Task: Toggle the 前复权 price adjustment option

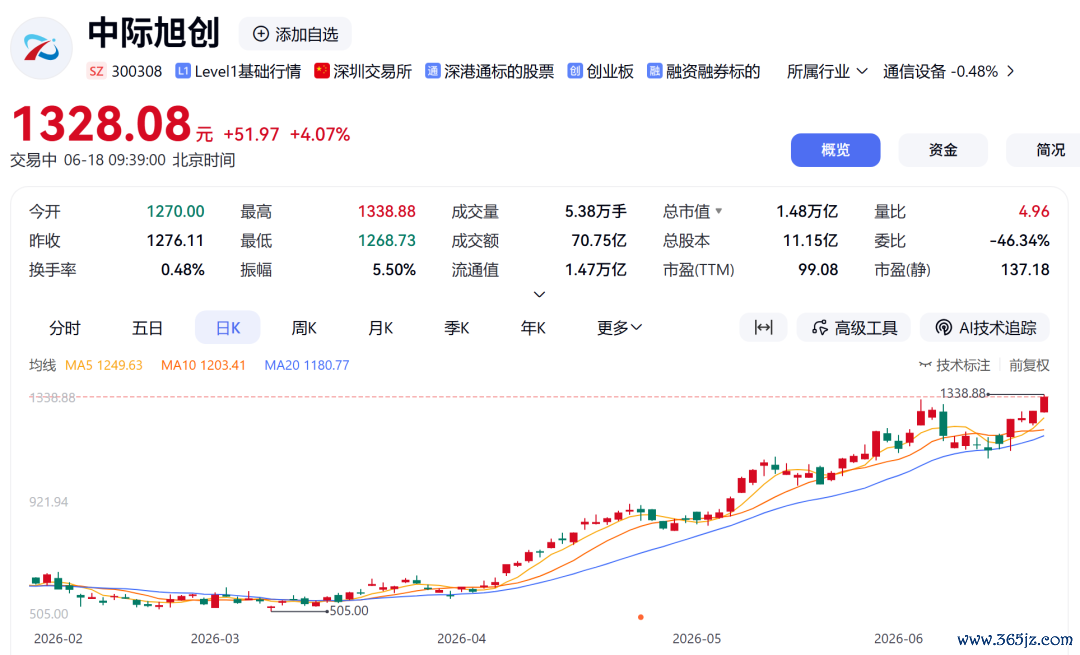Action: point(1029,365)
